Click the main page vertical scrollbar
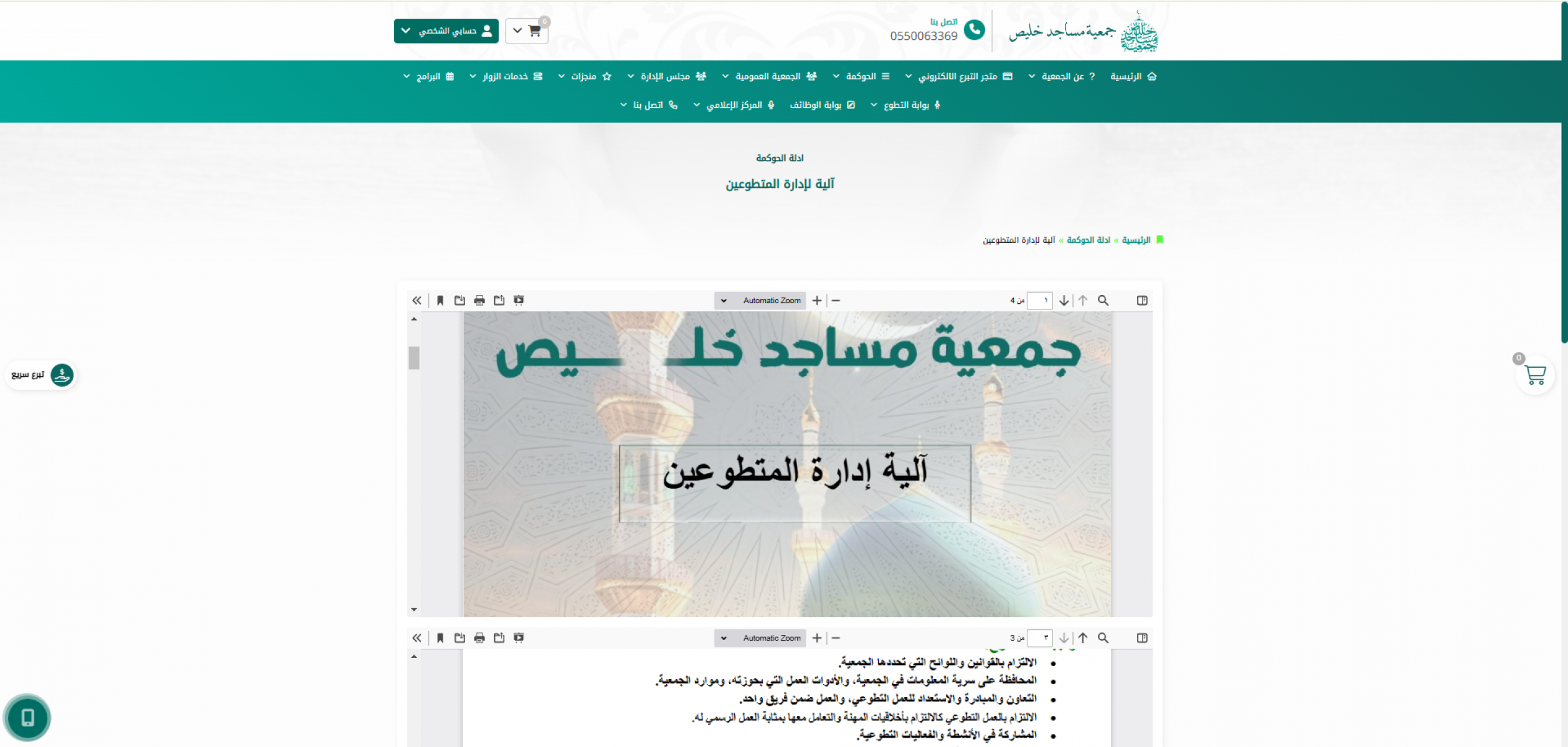The width and height of the screenshot is (1568, 747). [1564, 172]
